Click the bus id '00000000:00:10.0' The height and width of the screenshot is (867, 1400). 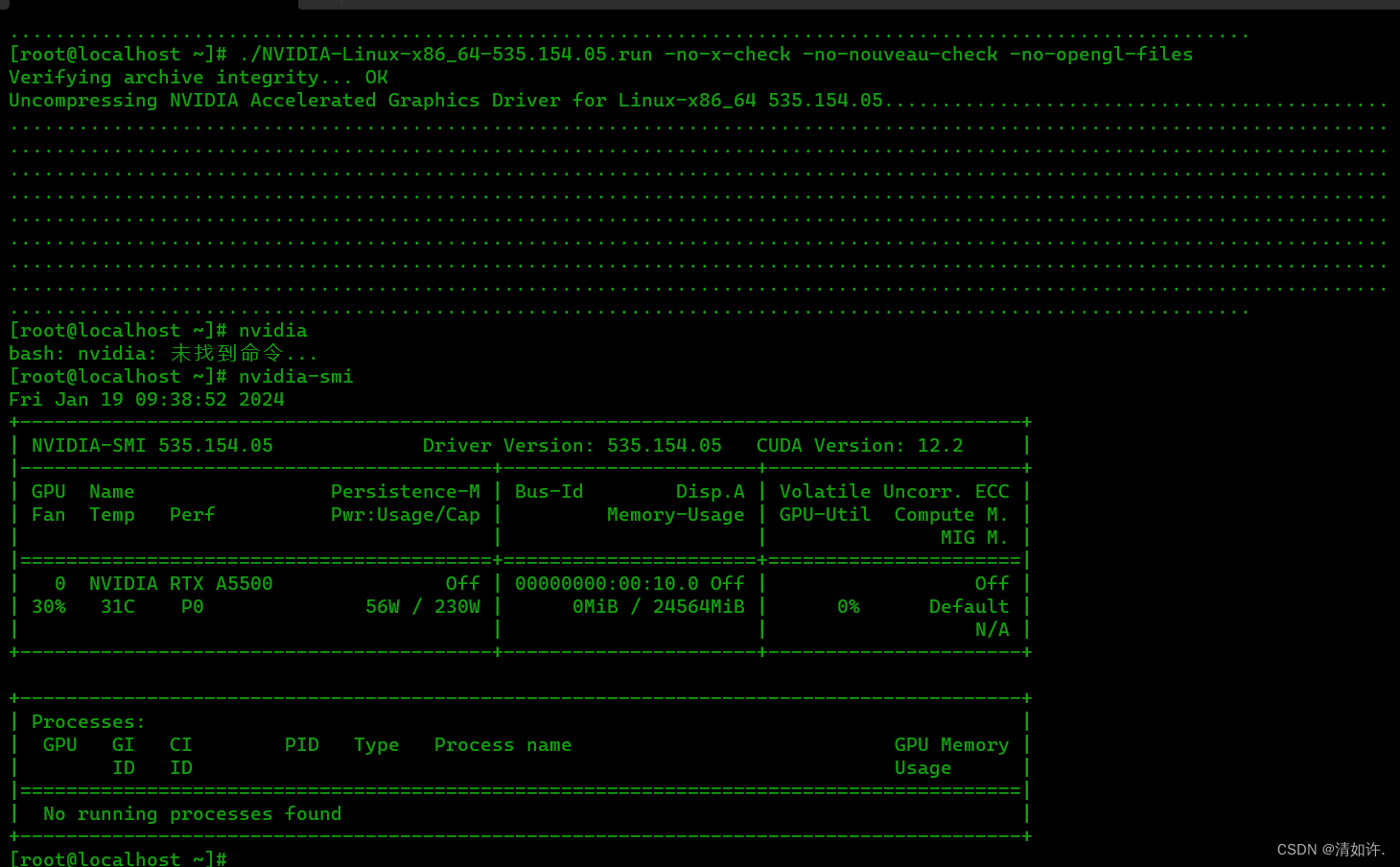pos(607,584)
